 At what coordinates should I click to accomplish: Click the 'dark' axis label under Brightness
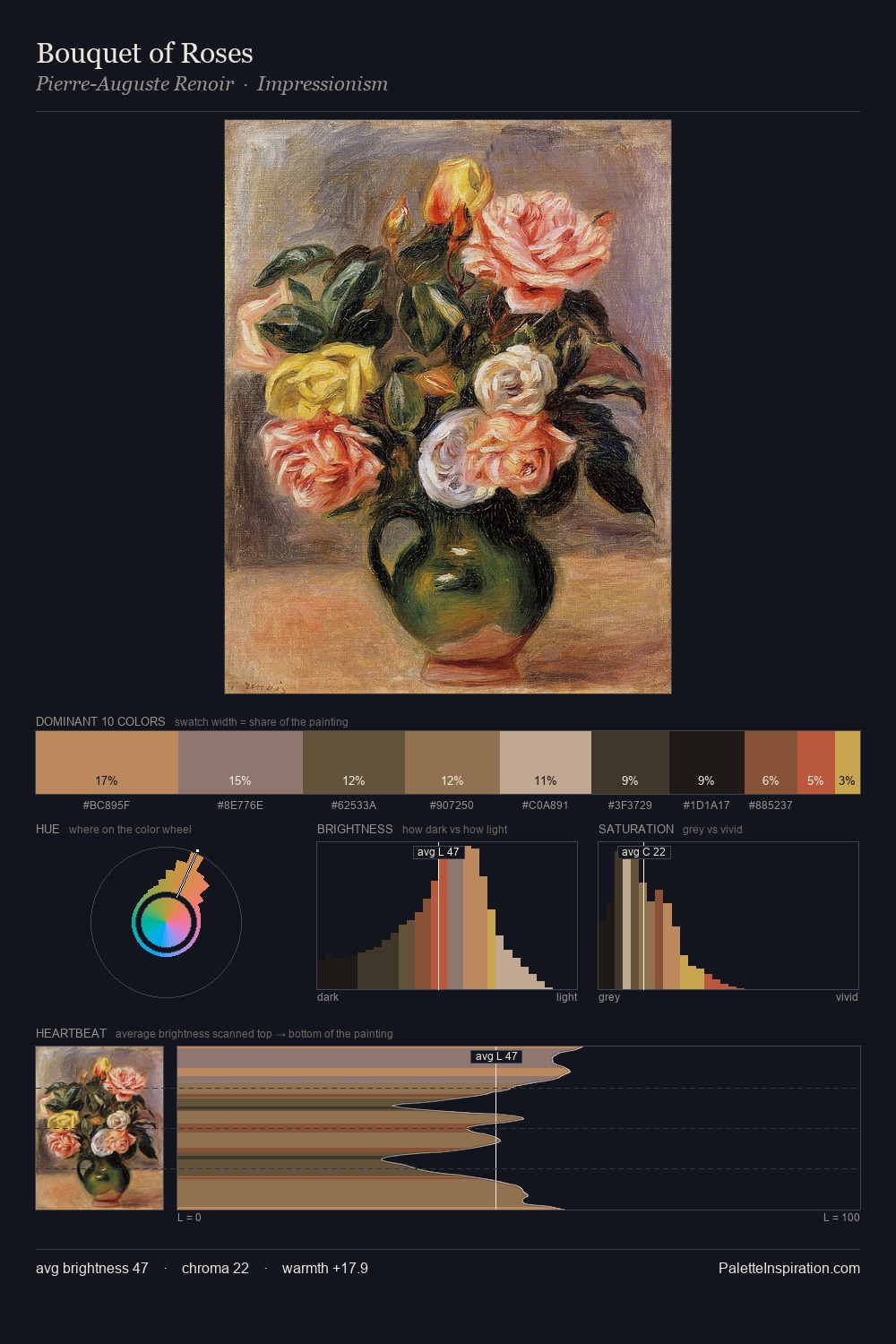point(328,997)
